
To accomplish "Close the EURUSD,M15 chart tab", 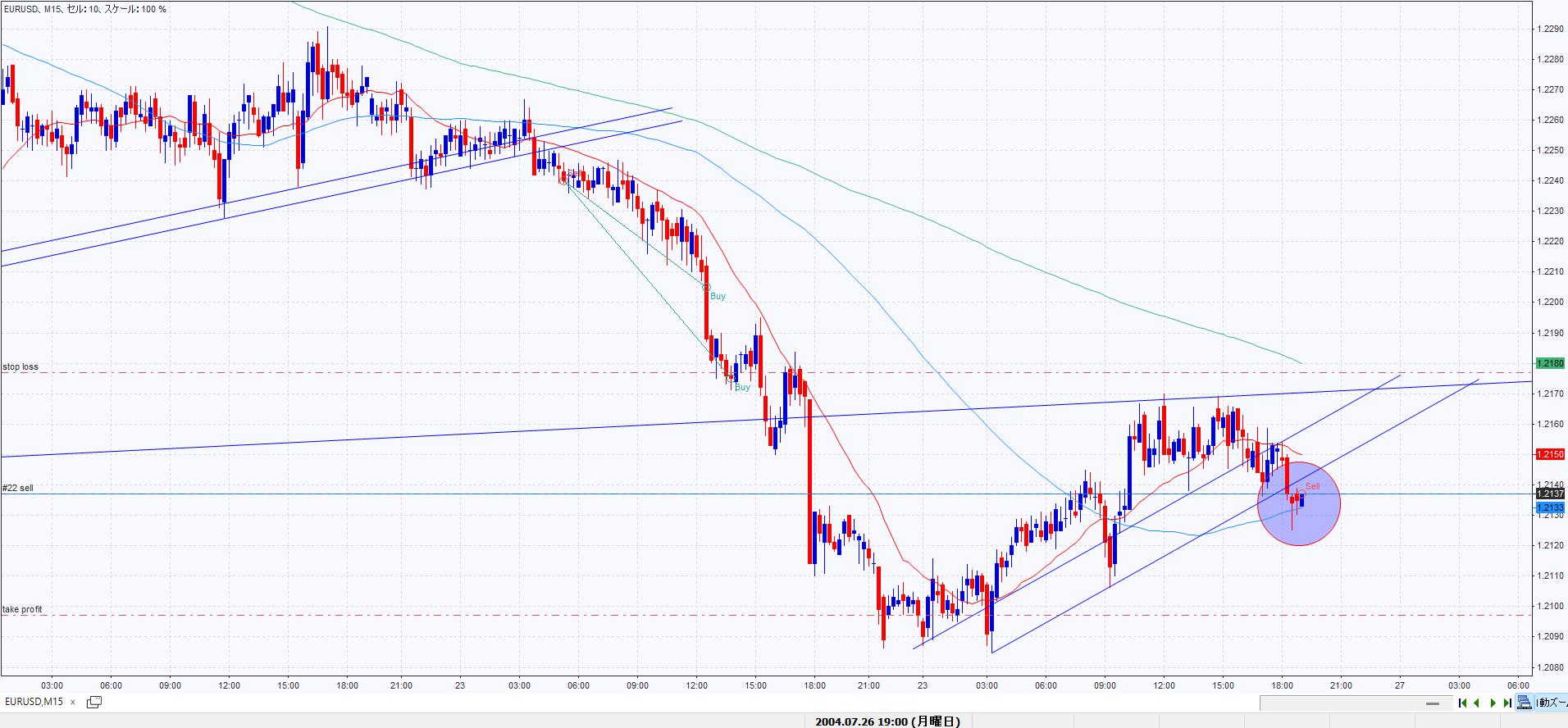I will (x=73, y=702).
